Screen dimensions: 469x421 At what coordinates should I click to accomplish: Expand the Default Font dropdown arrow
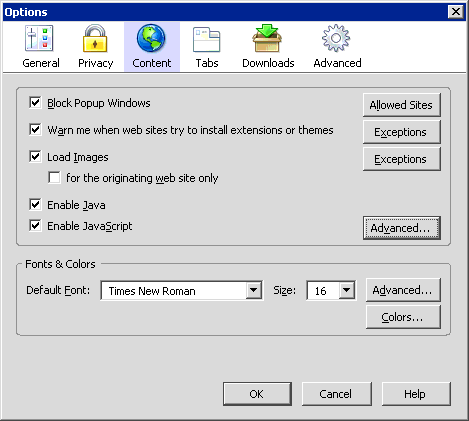pos(254,290)
